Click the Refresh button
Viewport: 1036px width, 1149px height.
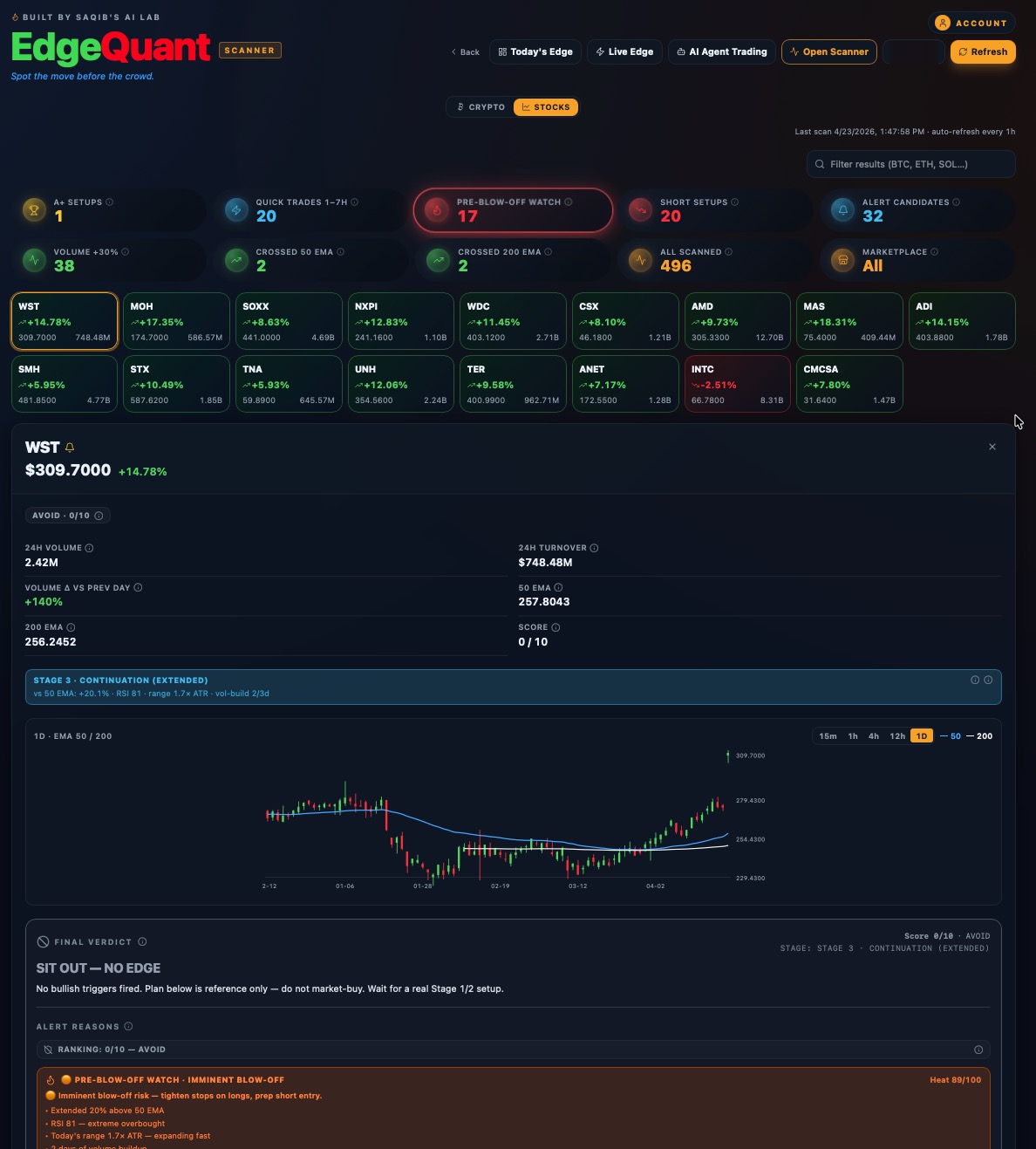point(983,51)
